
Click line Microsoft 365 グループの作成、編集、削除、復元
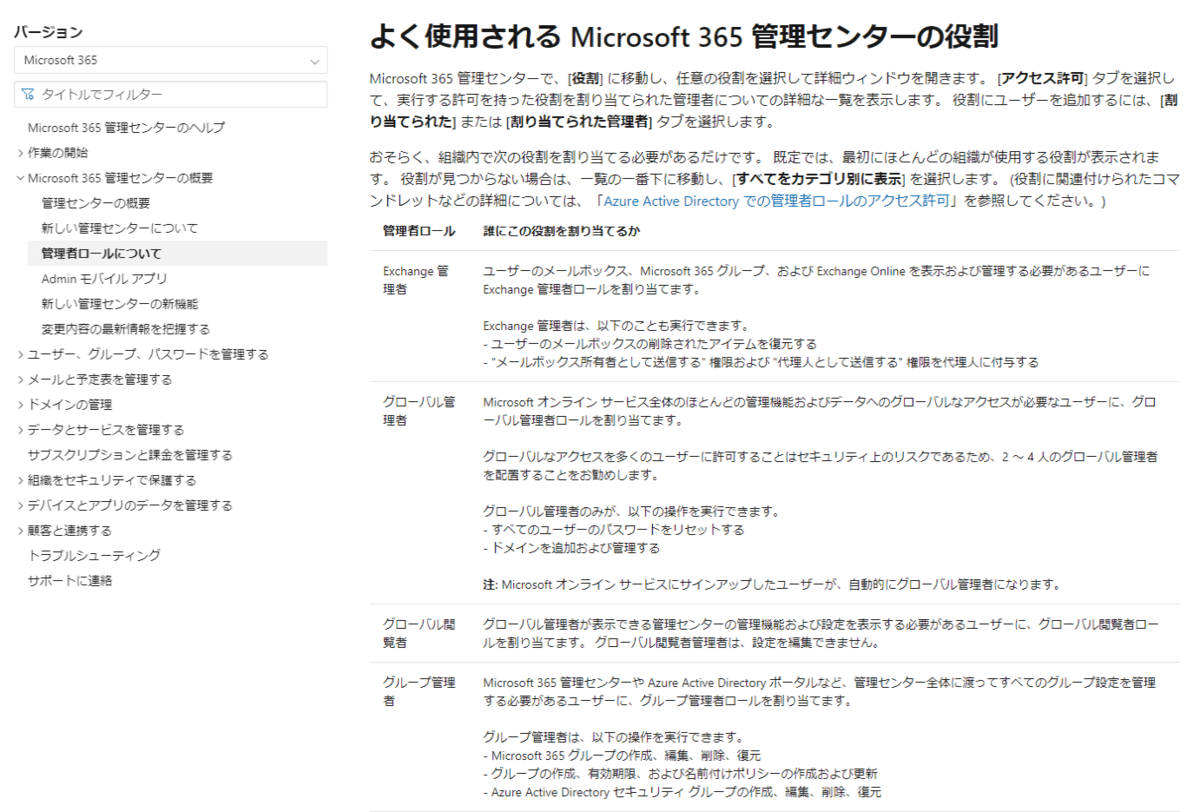point(622,756)
